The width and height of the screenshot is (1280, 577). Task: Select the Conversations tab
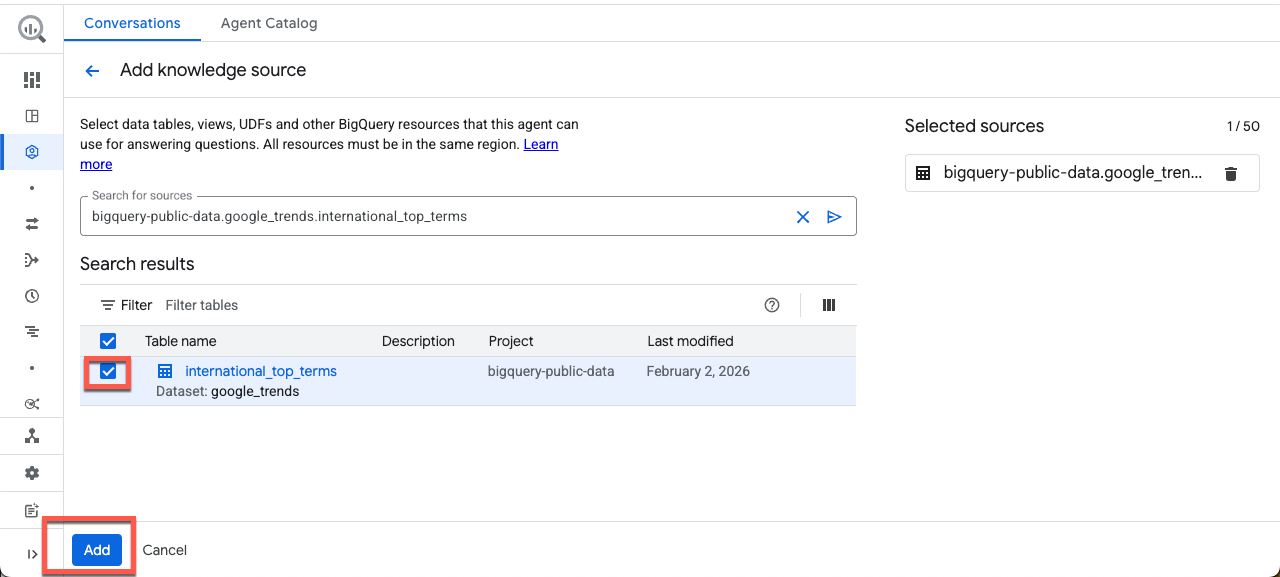132,23
